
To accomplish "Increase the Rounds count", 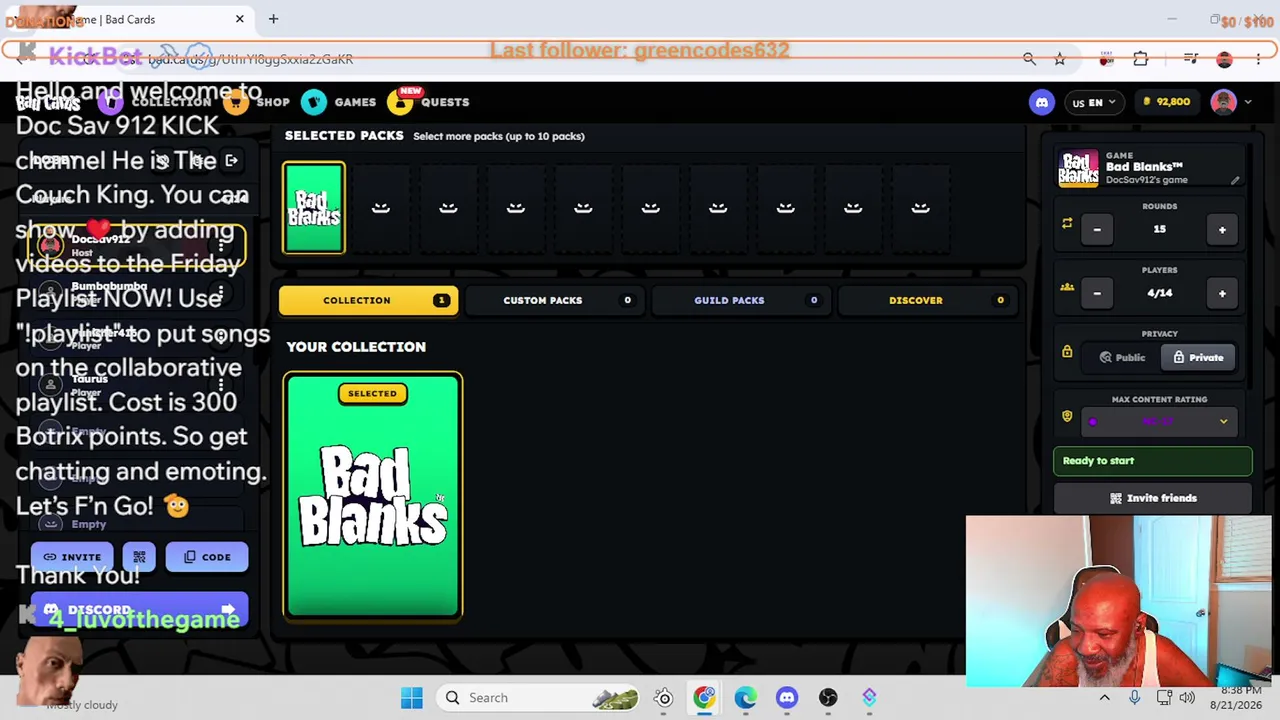I will pos(1222,230).
